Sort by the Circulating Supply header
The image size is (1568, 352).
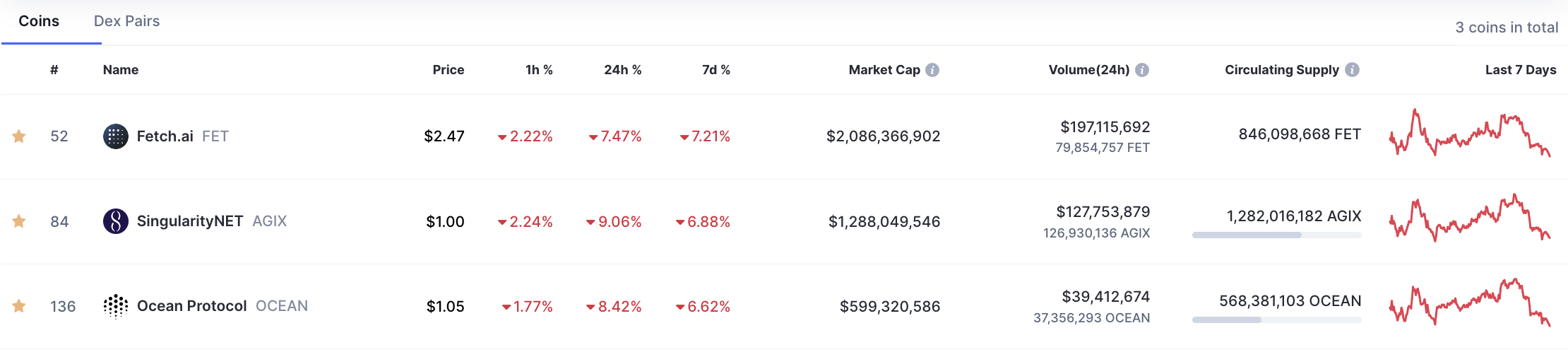tap(1282, 70)
